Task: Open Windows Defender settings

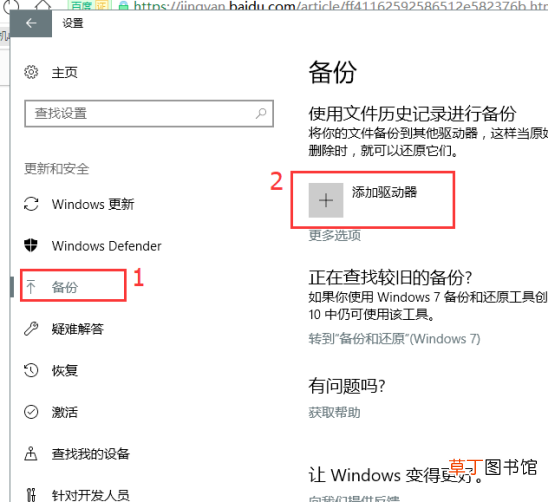Action: [107, 246]
